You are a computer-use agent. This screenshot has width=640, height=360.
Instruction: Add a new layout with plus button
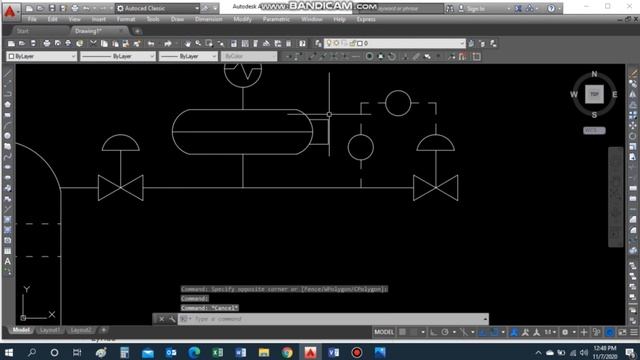coord(104,330)
